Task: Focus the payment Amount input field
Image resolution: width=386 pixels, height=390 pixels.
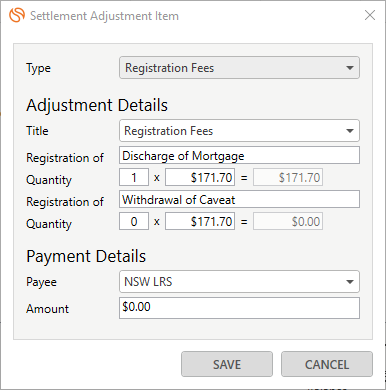Action: pos(239,308)
